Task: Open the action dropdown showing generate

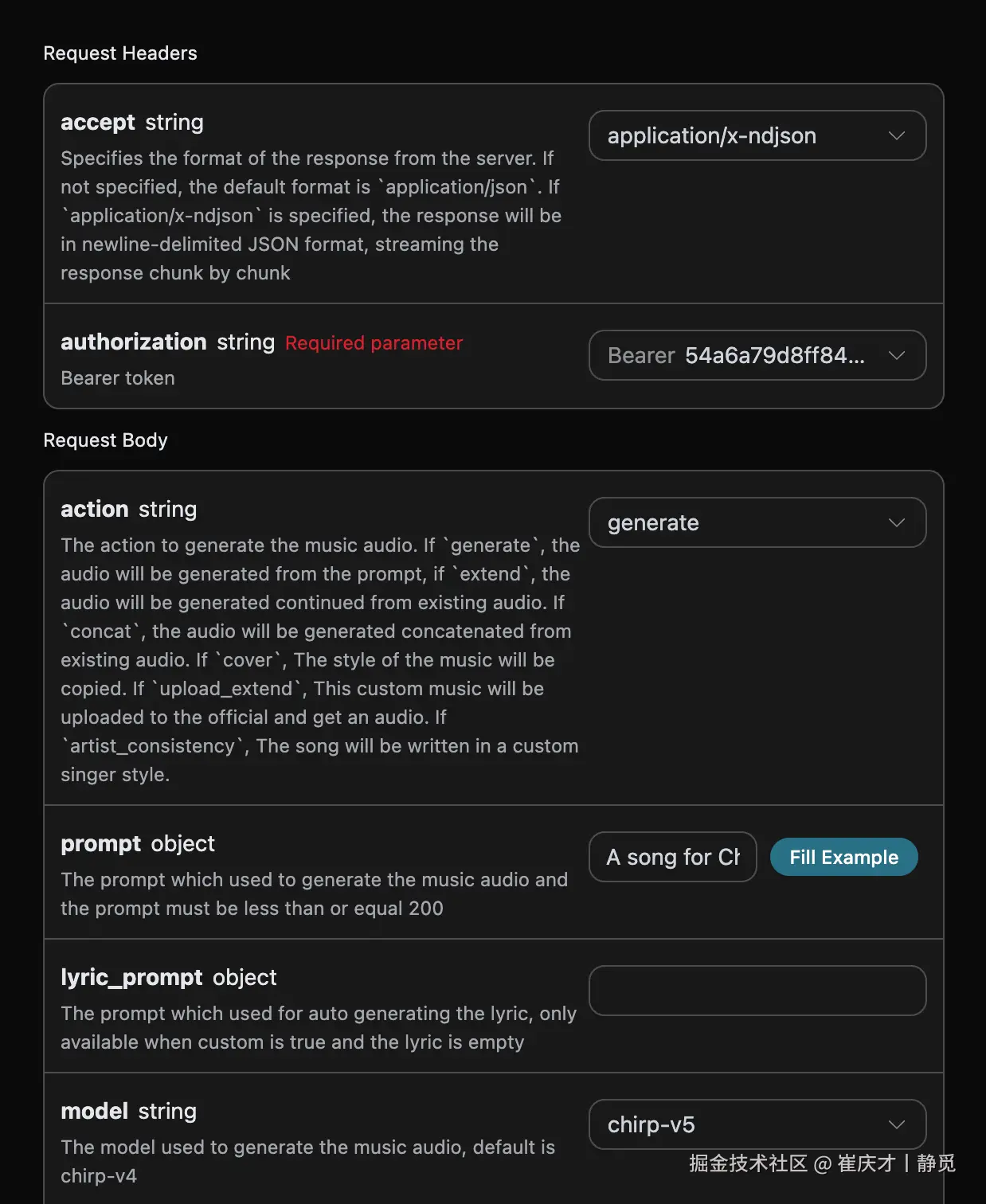Action: (741, 523)
